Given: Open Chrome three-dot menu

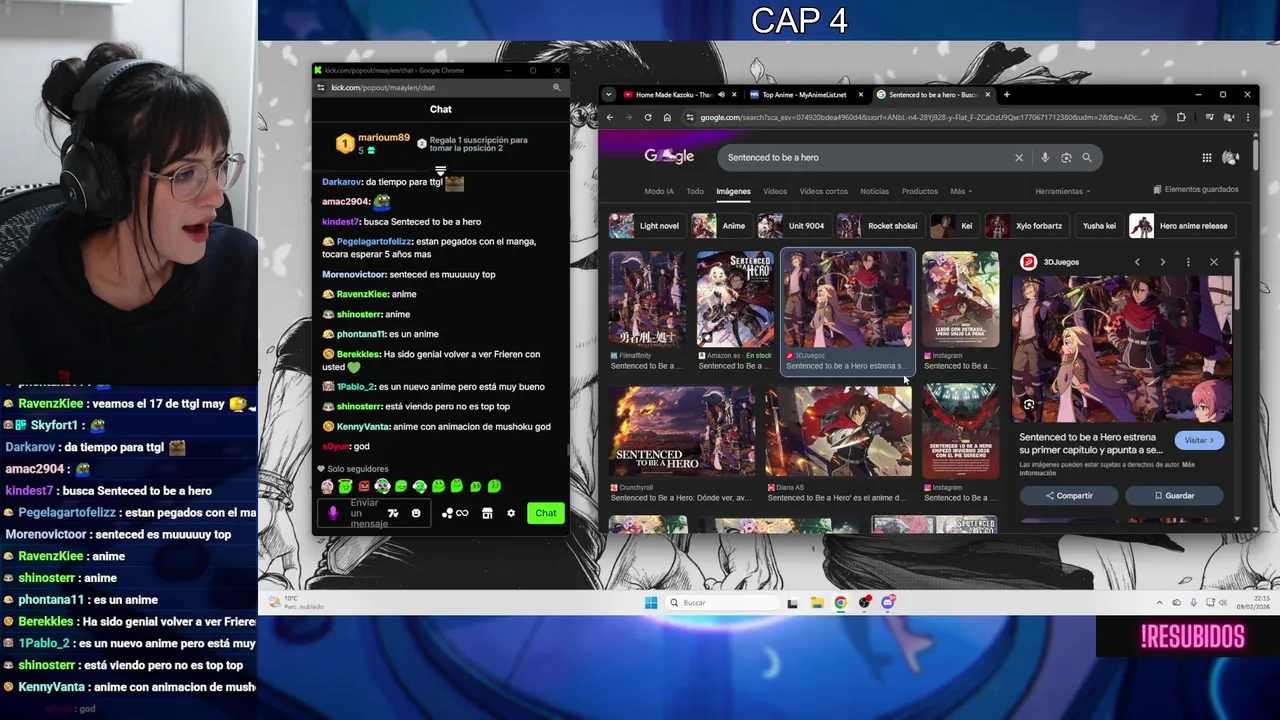Looking at the screenshot, I should coord(1247,117).
